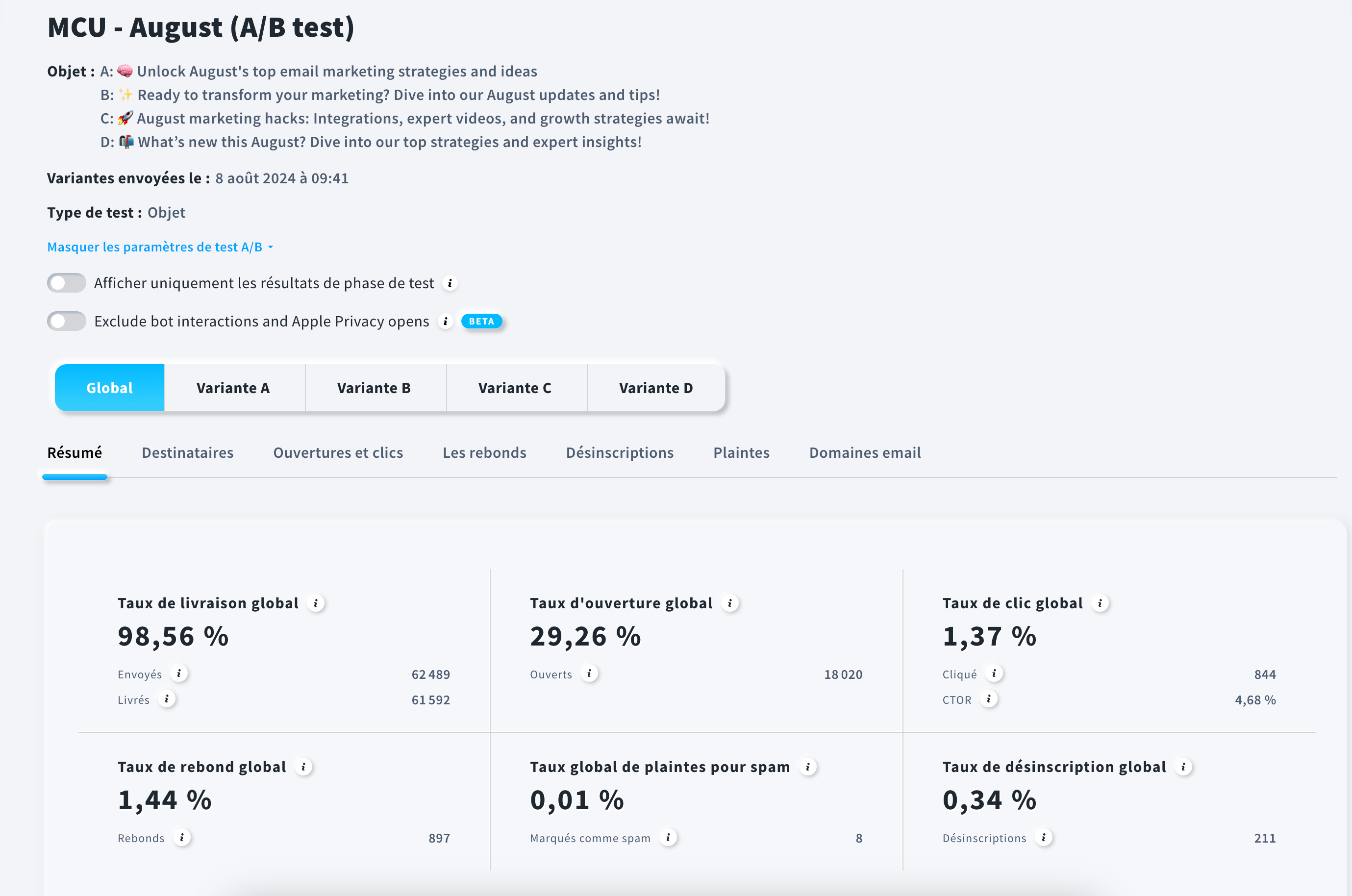1352x896 pixels.
Task: Navigate to Ouvertures et clics
Action: click(338, 452)
